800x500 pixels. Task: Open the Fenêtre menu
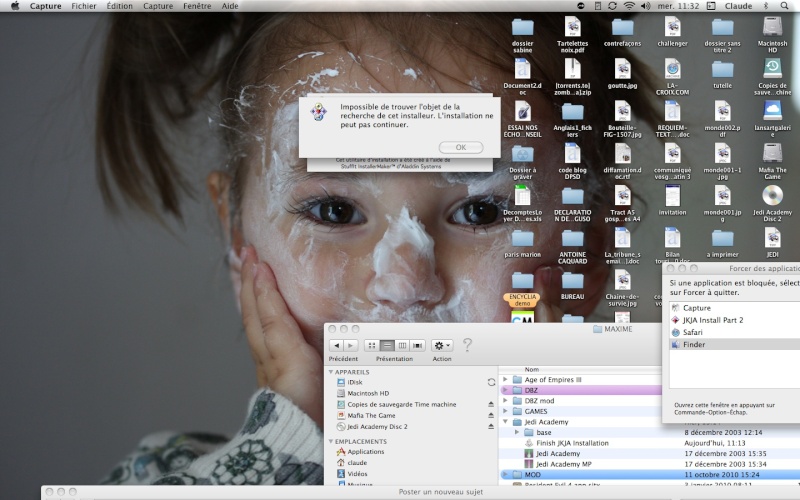coord(197,6)
